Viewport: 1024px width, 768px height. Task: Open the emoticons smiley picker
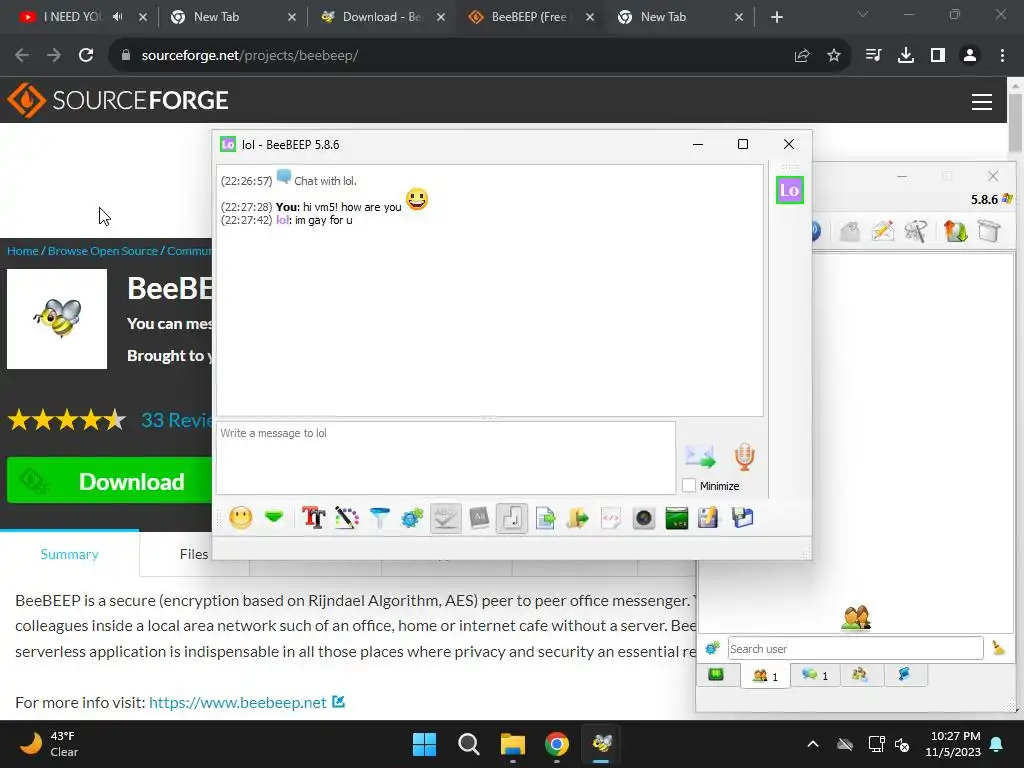tap(241, 519)
